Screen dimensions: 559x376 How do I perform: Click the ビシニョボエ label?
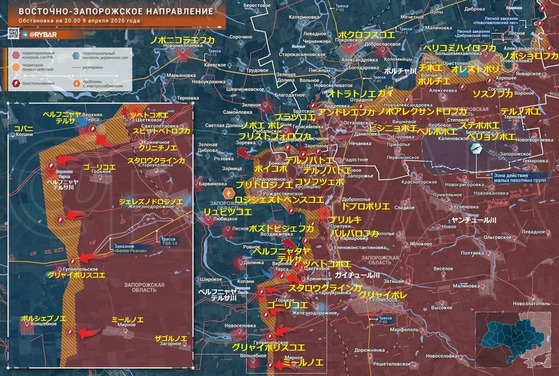point(393,128)
